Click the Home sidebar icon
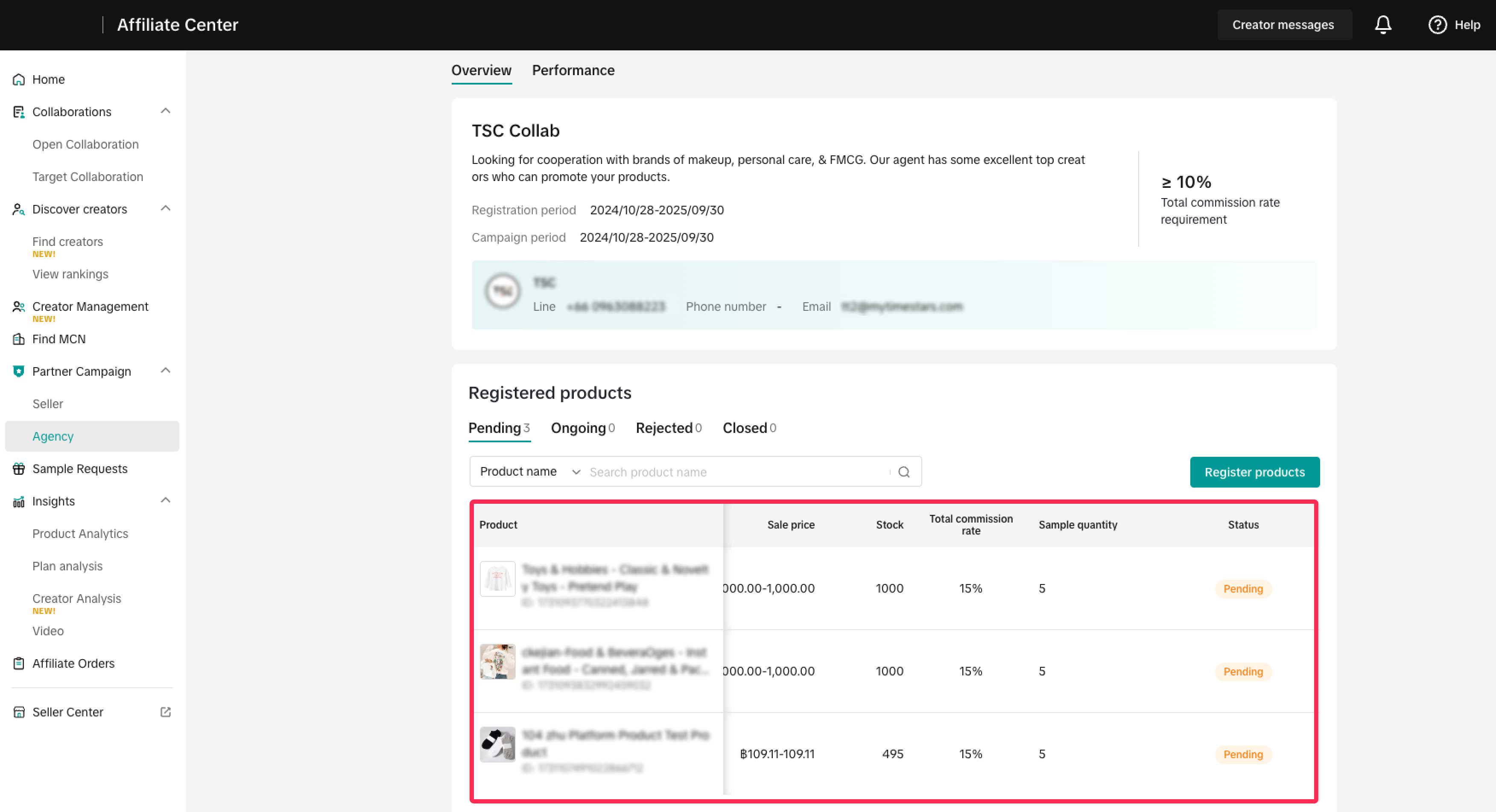 click(x=19, y=79)
